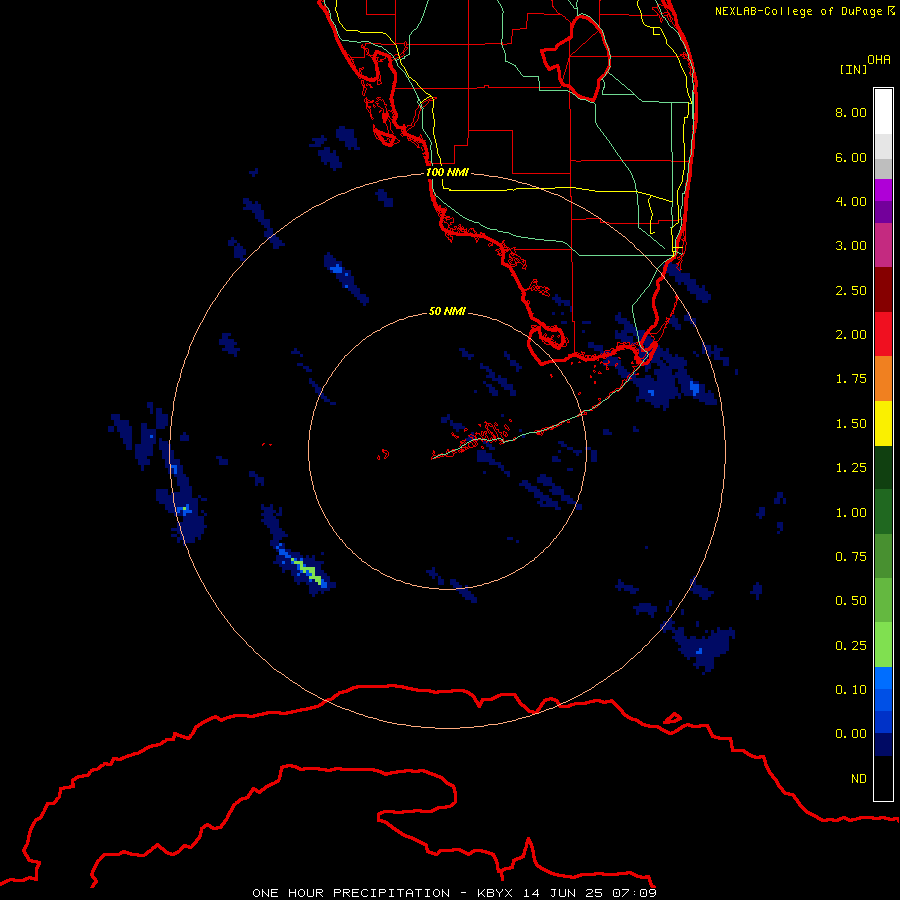Select the 1.00 legend value
Screen dimensions: 900x900
coord(851,513)
